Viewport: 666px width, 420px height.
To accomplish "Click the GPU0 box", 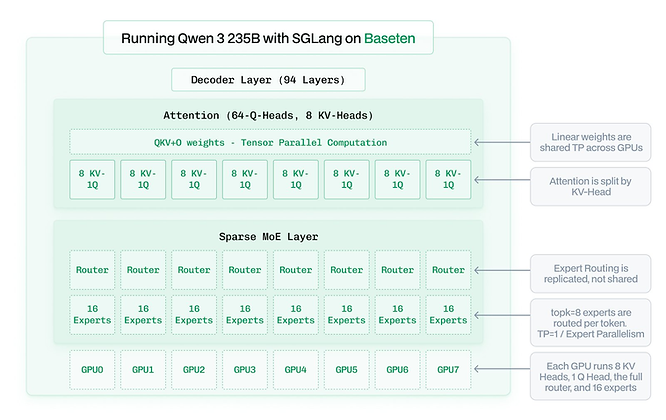I will click(x=92, y=369).
